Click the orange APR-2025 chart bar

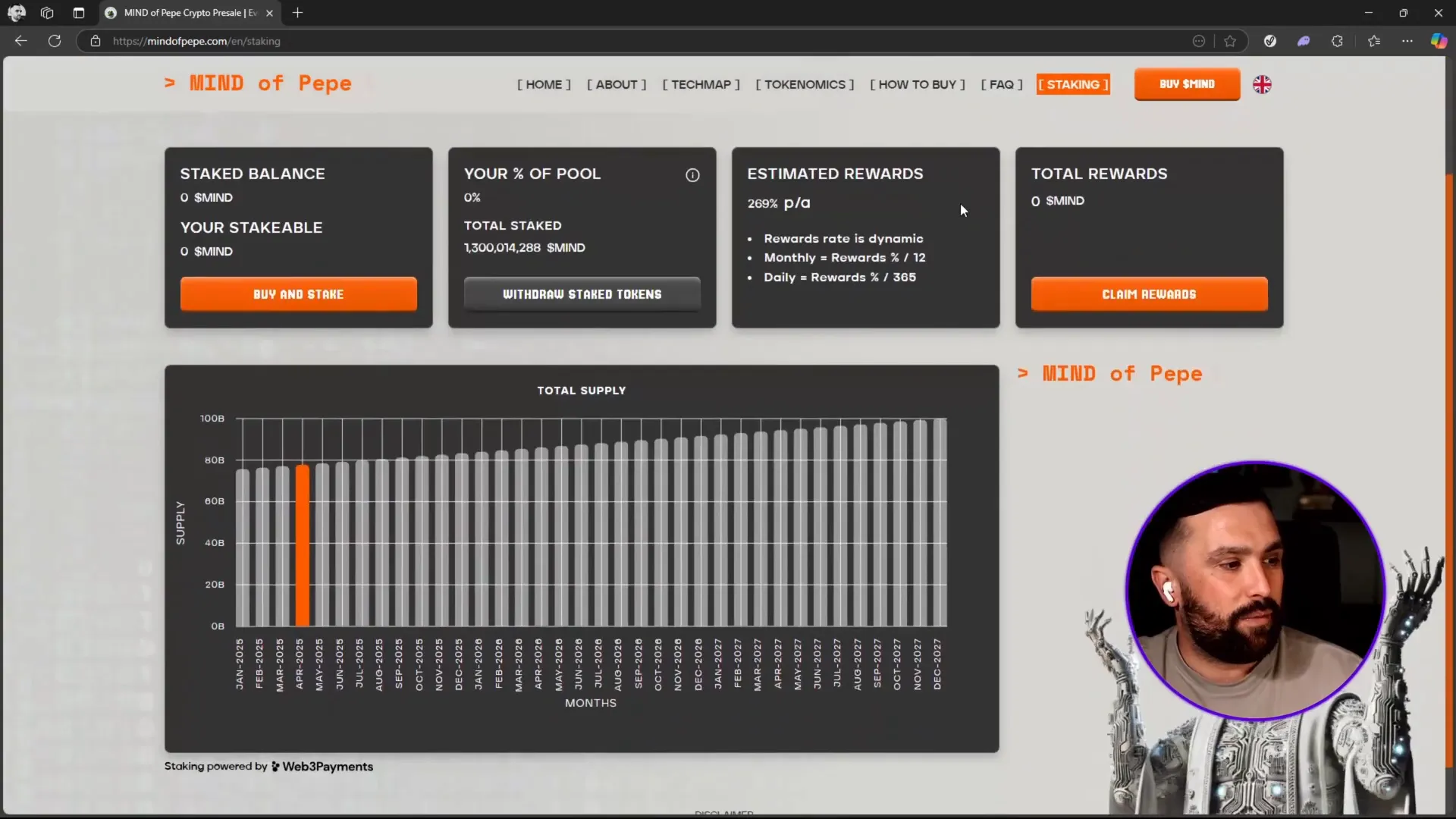point(302,545)
